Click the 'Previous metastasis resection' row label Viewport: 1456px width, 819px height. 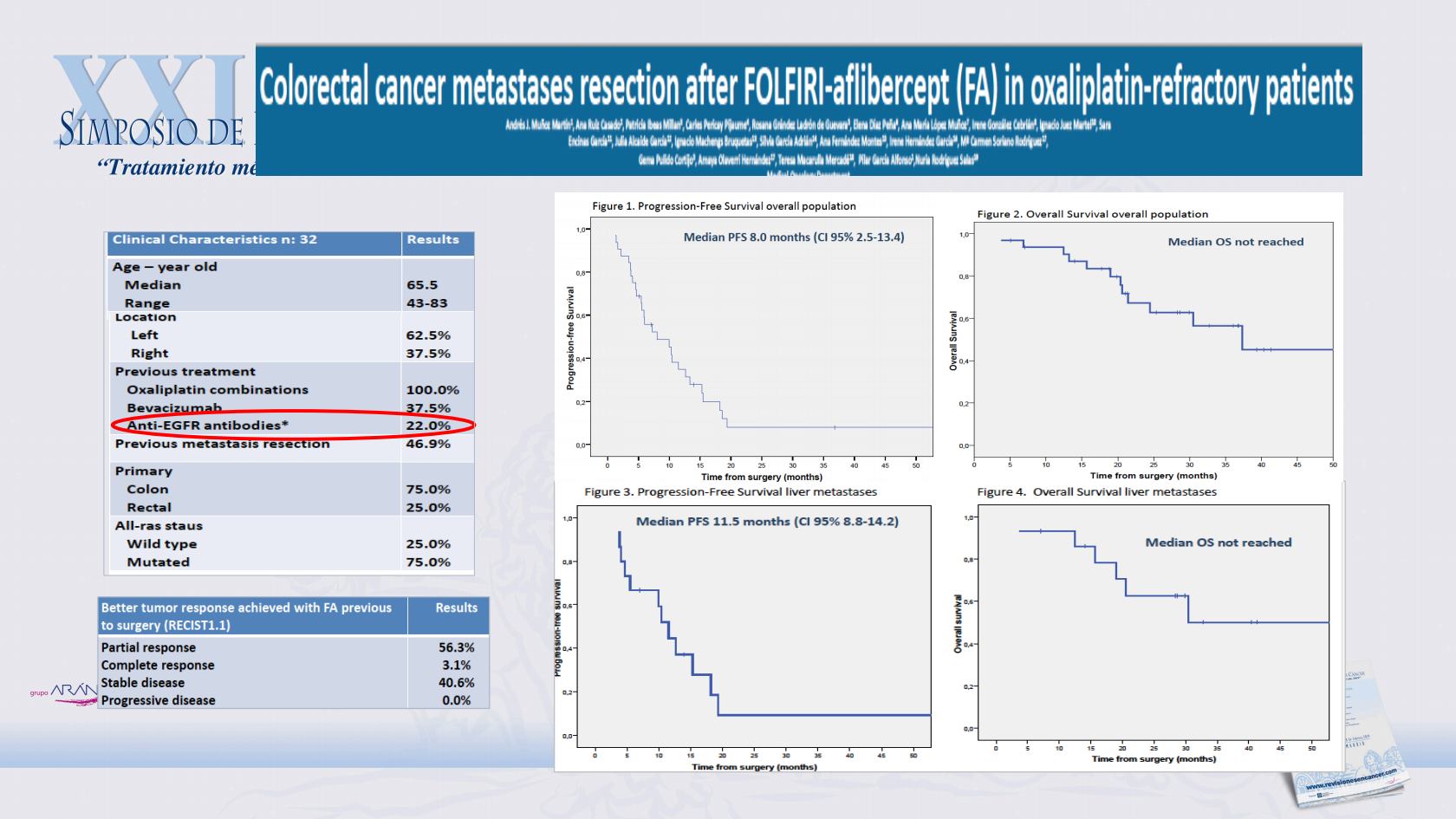[223, 444]
